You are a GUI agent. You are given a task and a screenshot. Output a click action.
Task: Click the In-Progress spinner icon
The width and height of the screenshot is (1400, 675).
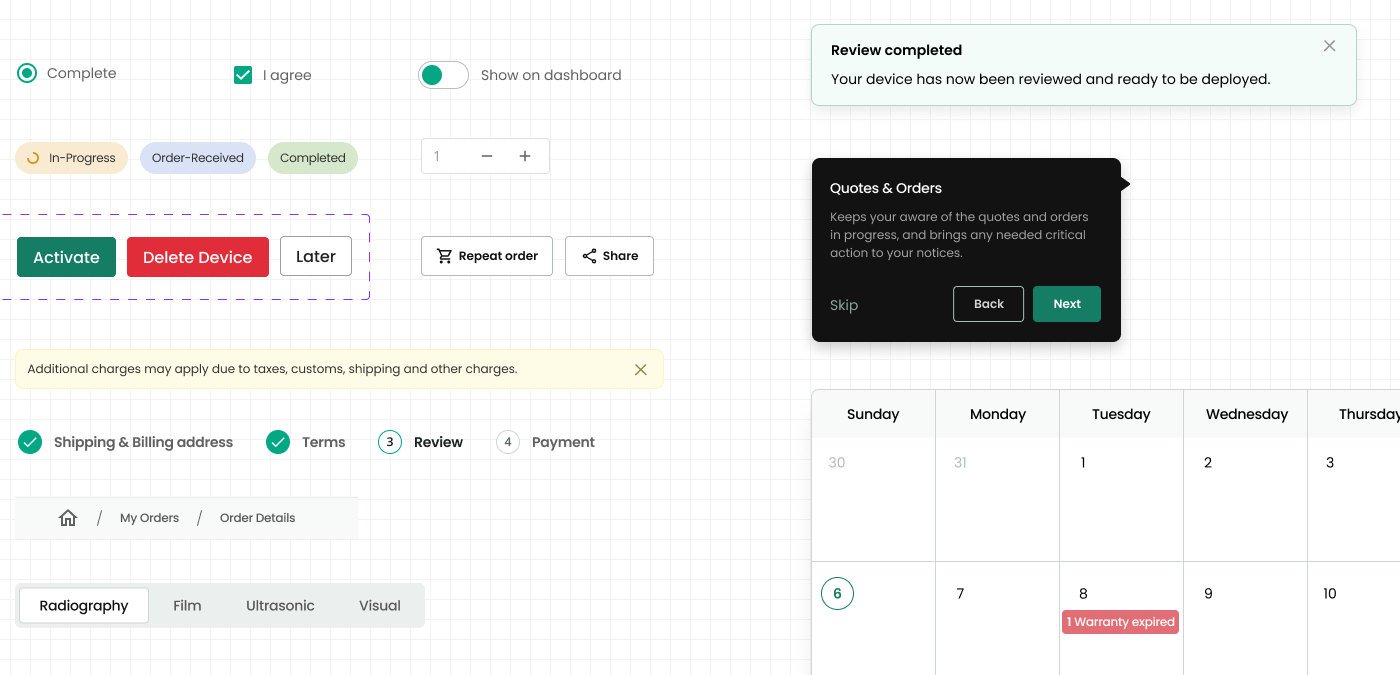coord(33,158)
